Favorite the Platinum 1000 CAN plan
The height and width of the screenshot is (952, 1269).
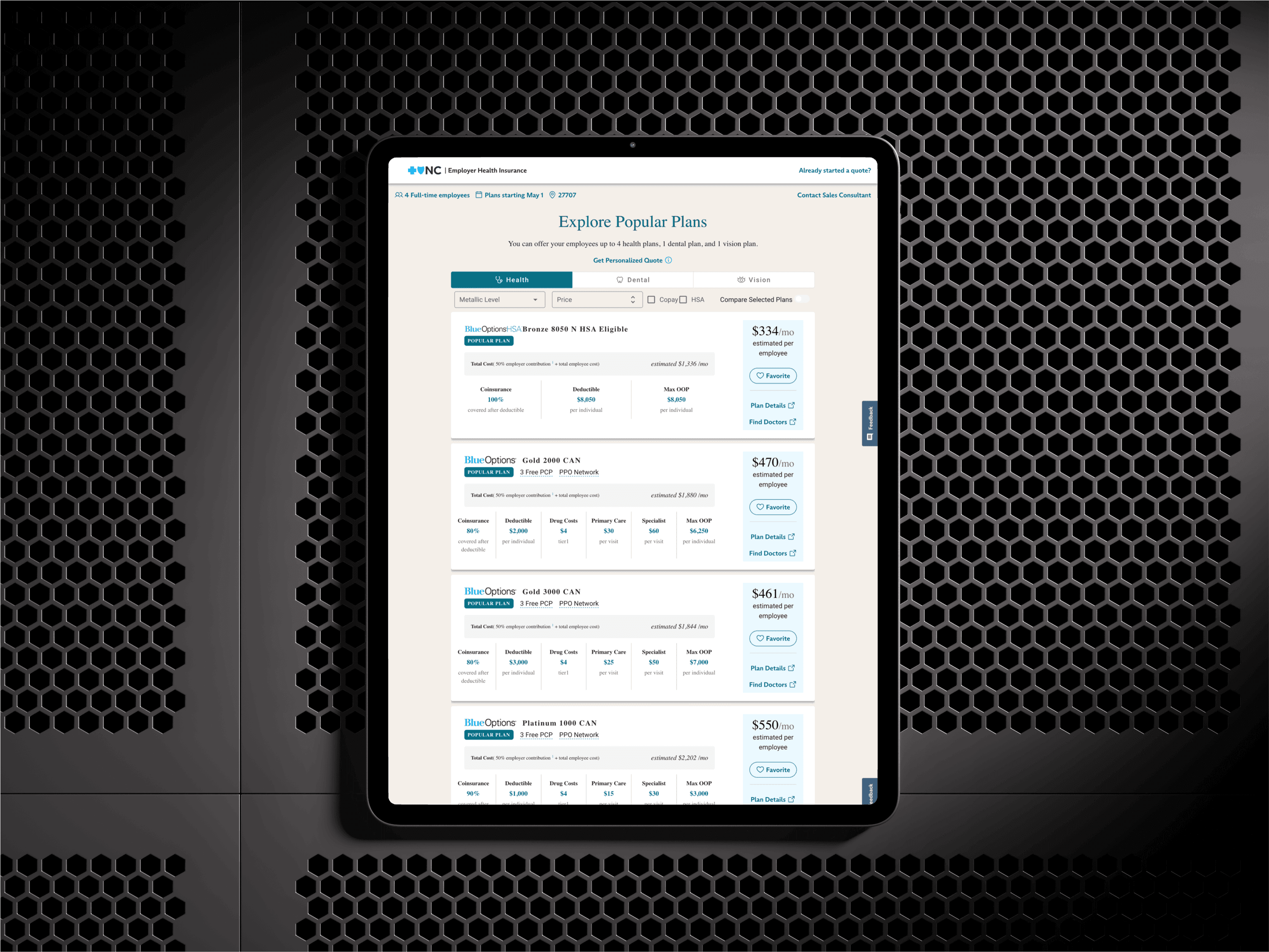coord(772,770)
